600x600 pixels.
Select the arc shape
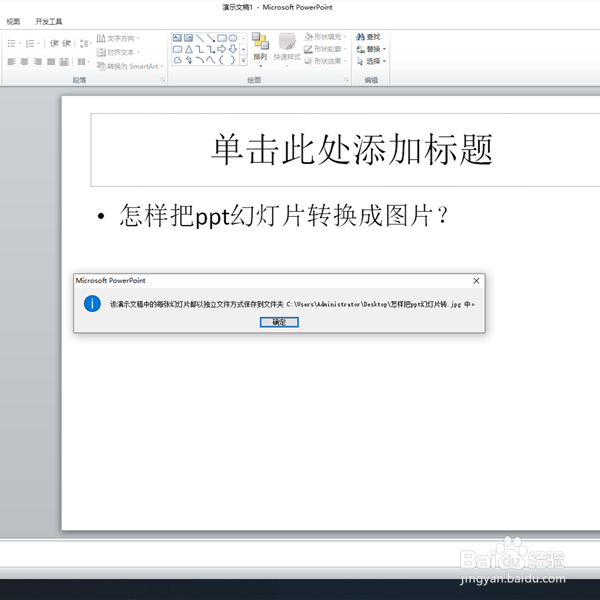pos(199,60)
